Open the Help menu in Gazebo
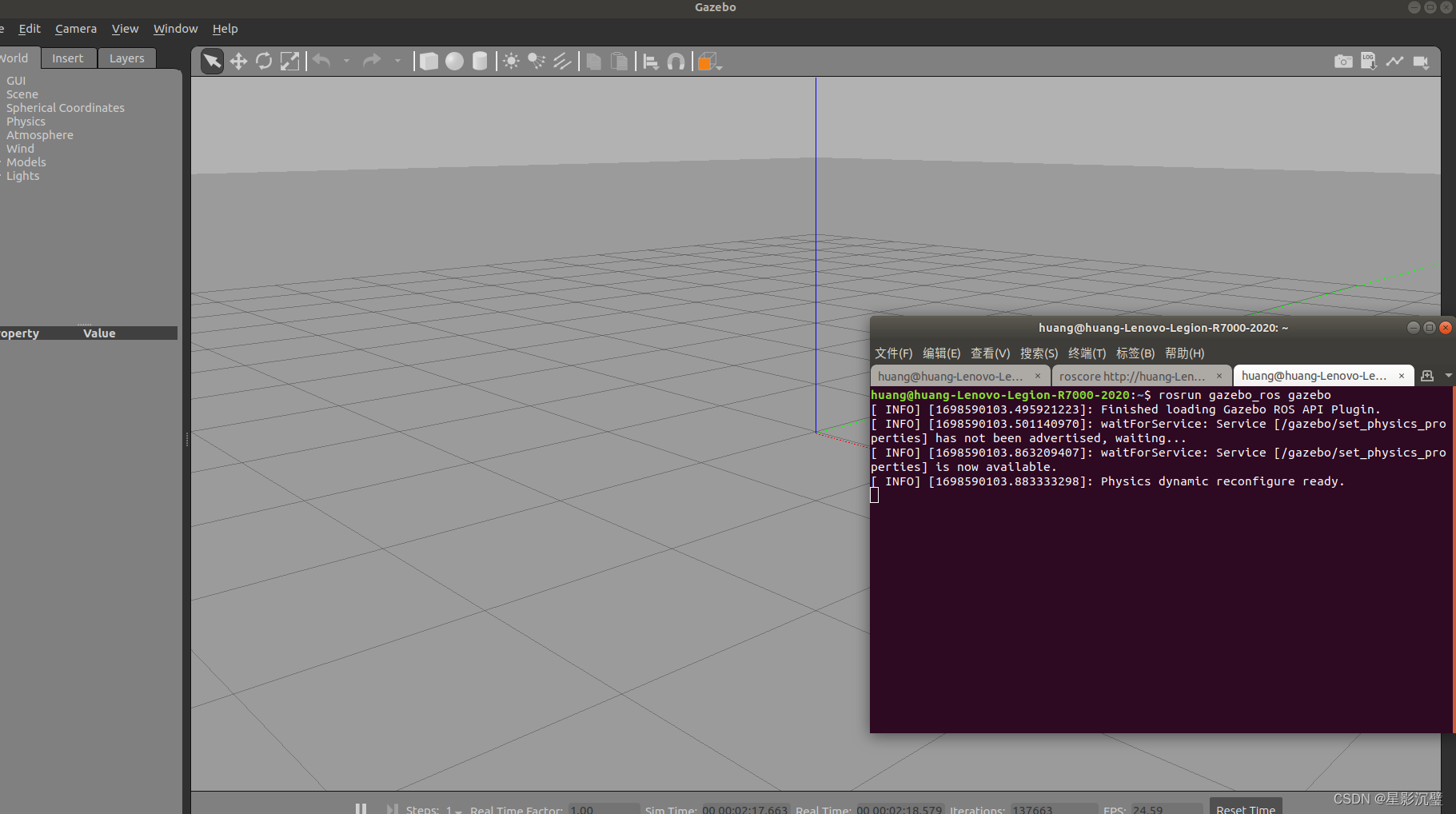This screenshot has width=1456, height=814. [225, 29]
